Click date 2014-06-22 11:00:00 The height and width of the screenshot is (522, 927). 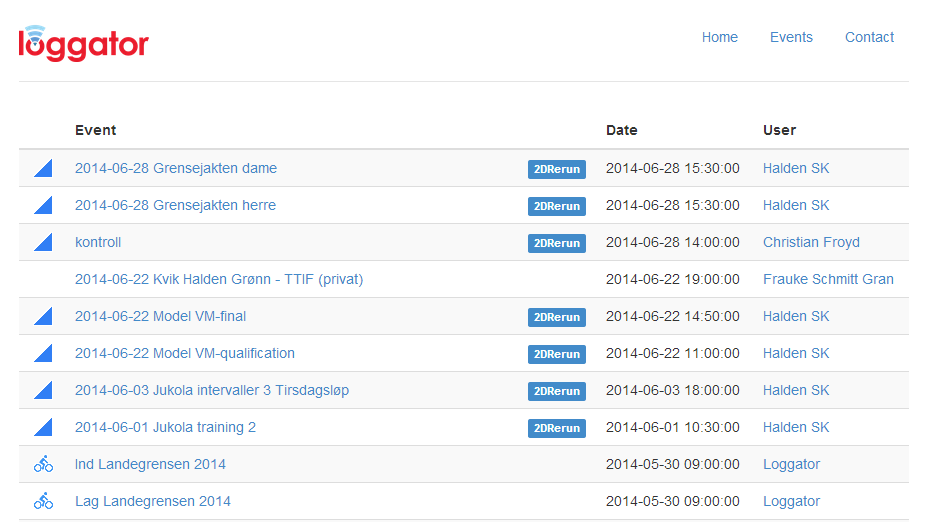673,354
